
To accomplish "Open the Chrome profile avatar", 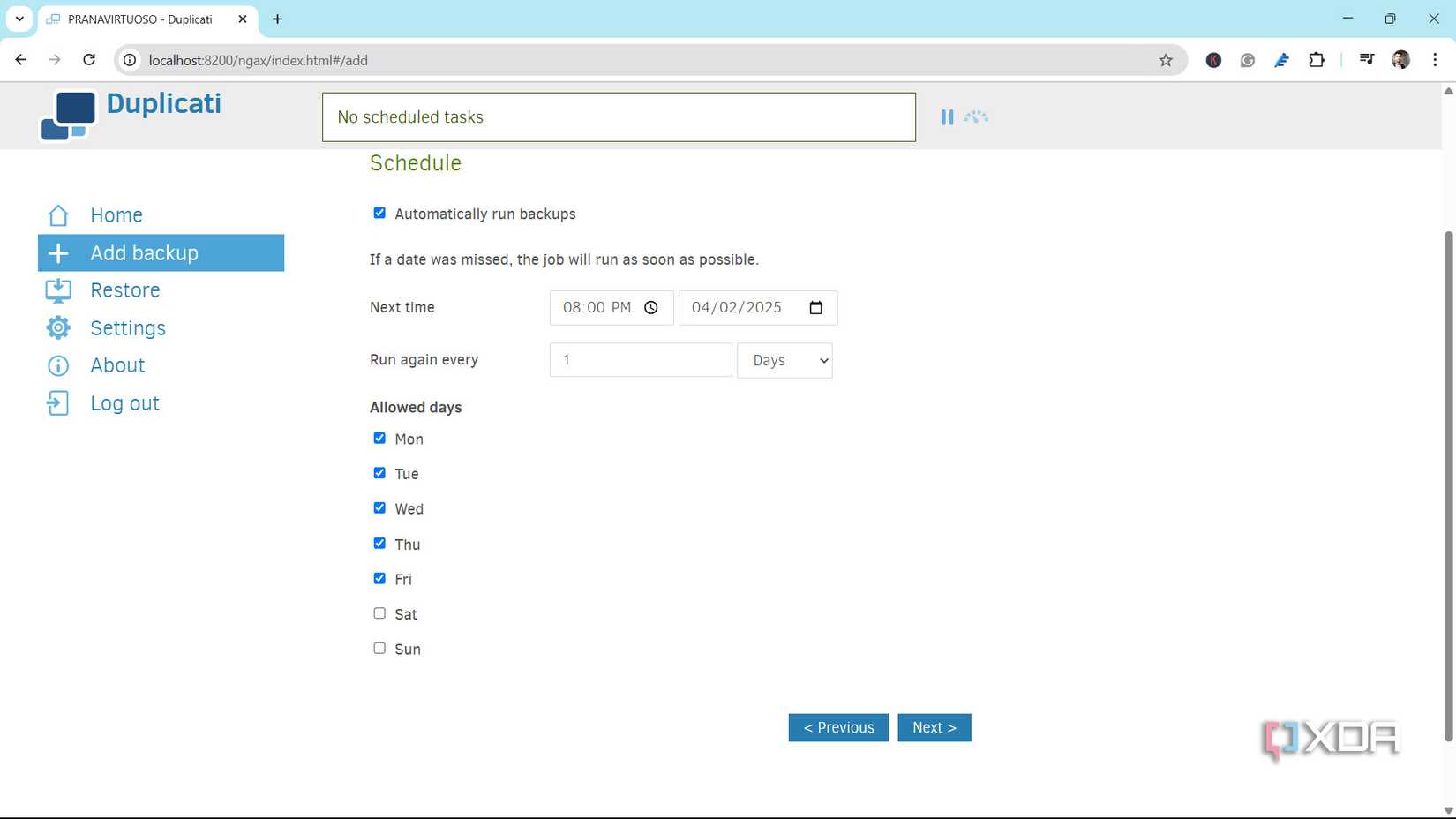I will [x=1400, y=60].
